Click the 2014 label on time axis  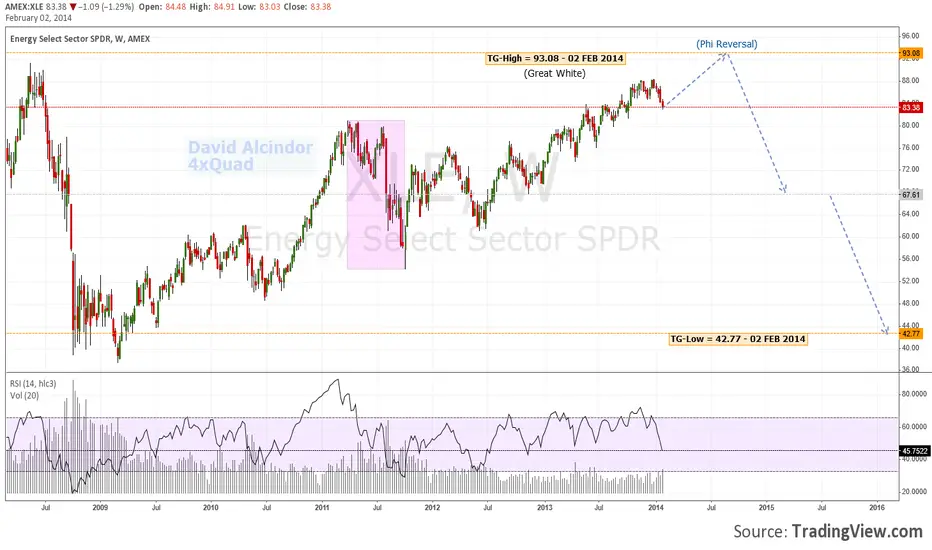656,507
